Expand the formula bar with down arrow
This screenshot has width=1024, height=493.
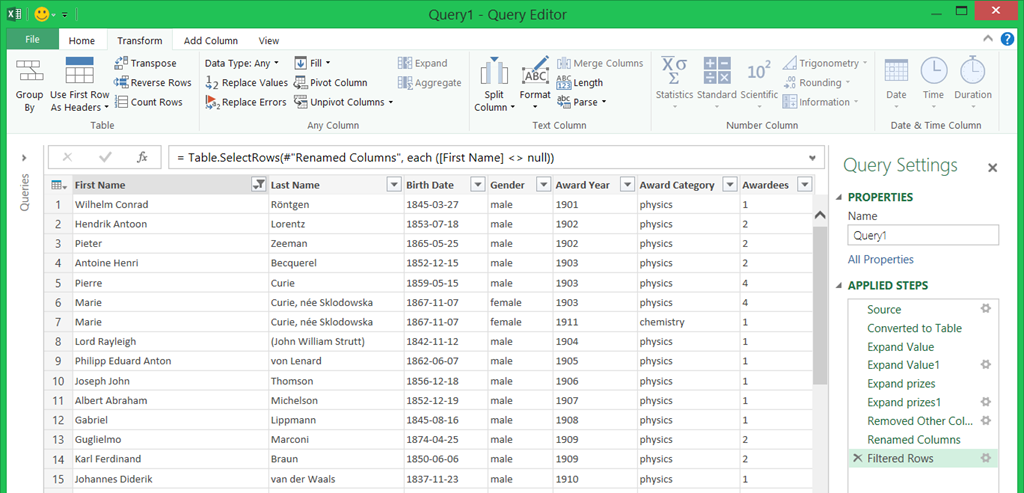point(812,158)
